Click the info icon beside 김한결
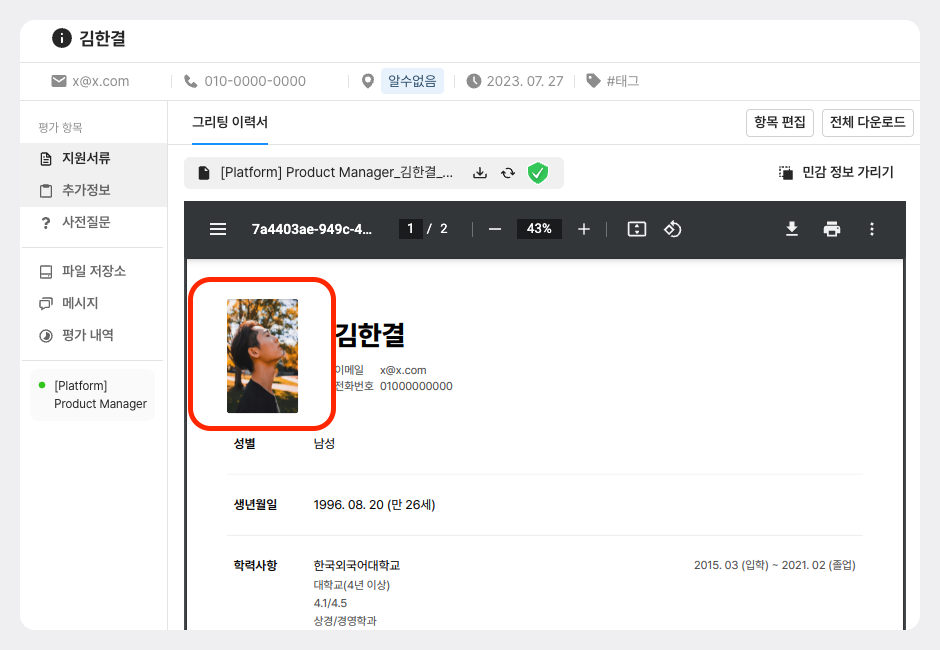Image resolution: width=940 pixels, height=650 pixels. [62, 38]
